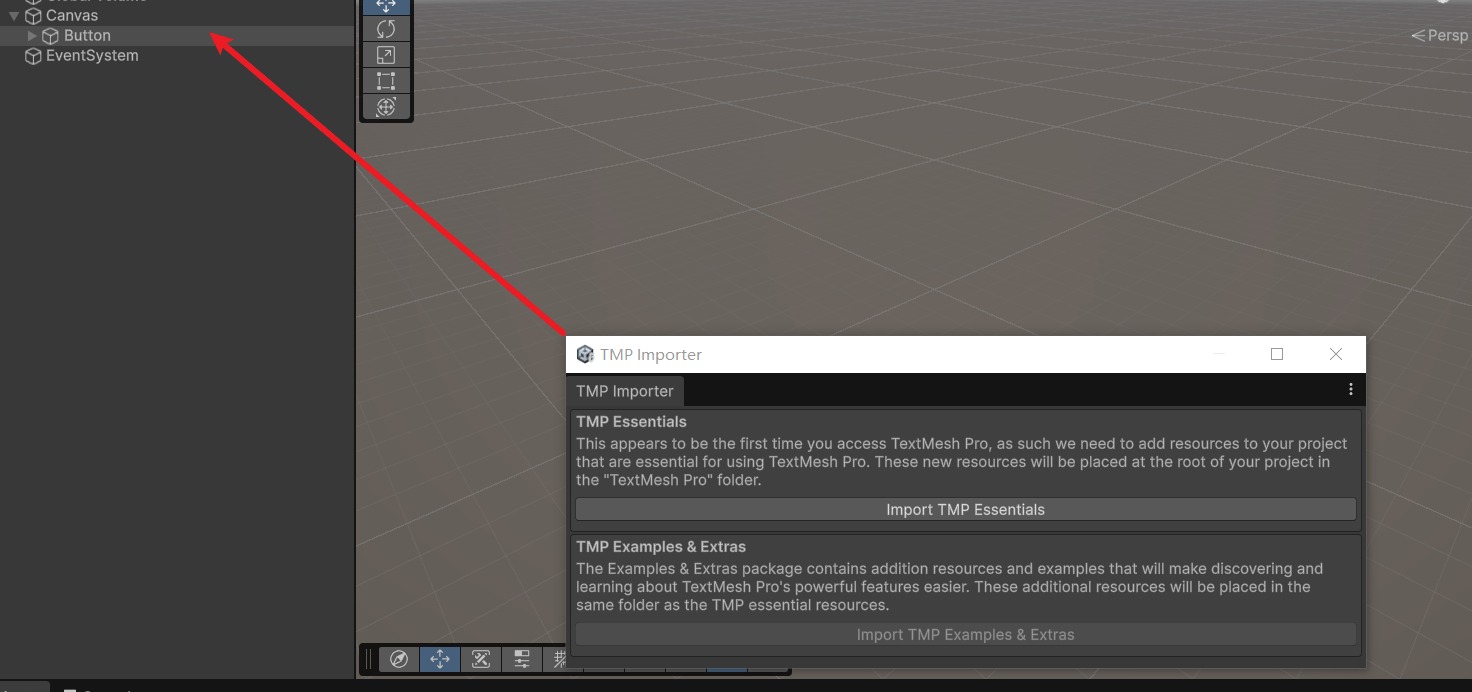This screenshot has height=692, width=1472.
Task: Collapse the Canvas hierarchy node
Action: (14, 16)
